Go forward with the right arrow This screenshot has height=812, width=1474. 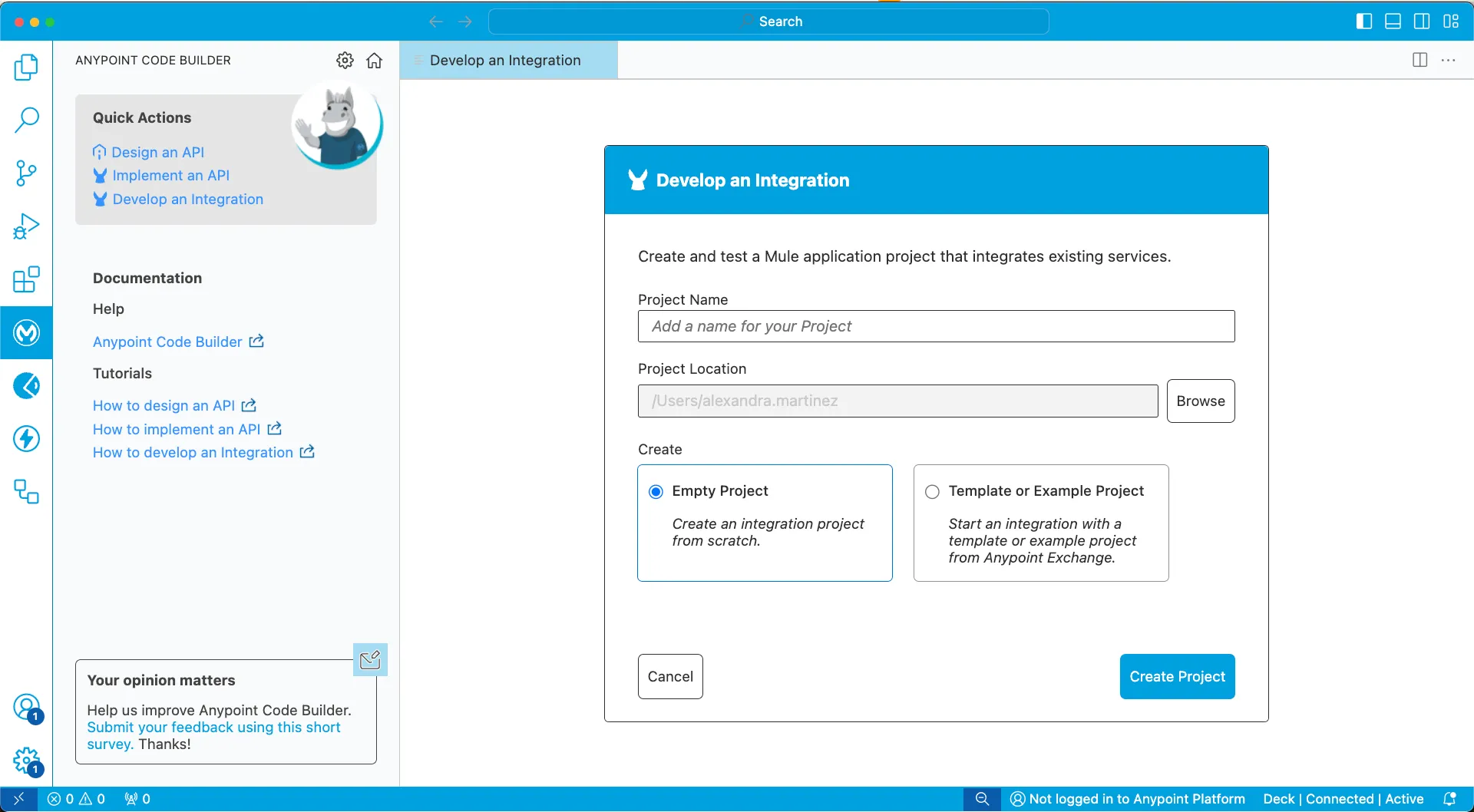coord(465,21)
